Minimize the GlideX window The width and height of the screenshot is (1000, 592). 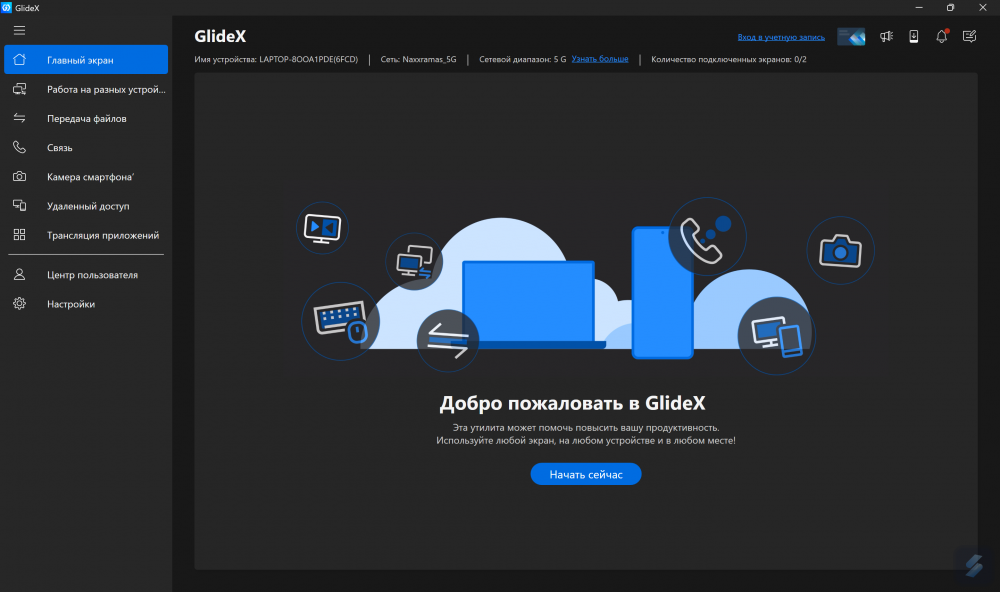click(x=919, y=8)
